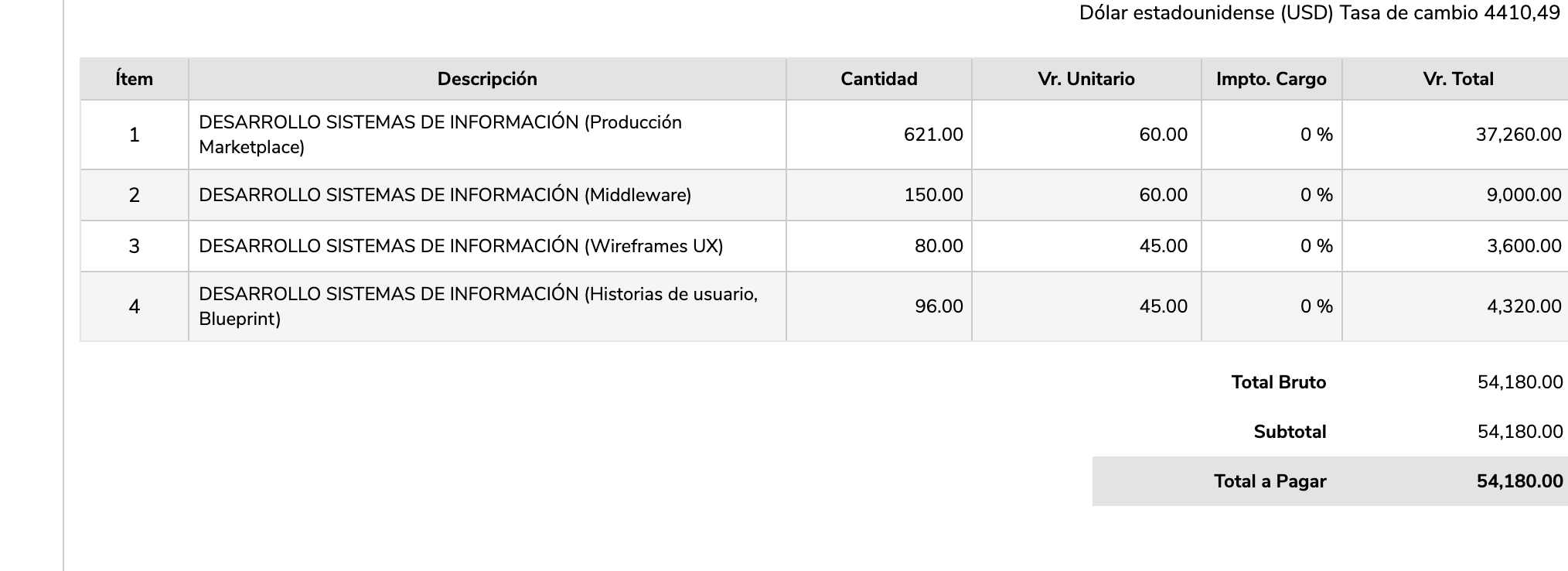This screenshot has width=1568, height=571.
Task: Click the 621.00 quantity cell
Action: pos(933,135)
